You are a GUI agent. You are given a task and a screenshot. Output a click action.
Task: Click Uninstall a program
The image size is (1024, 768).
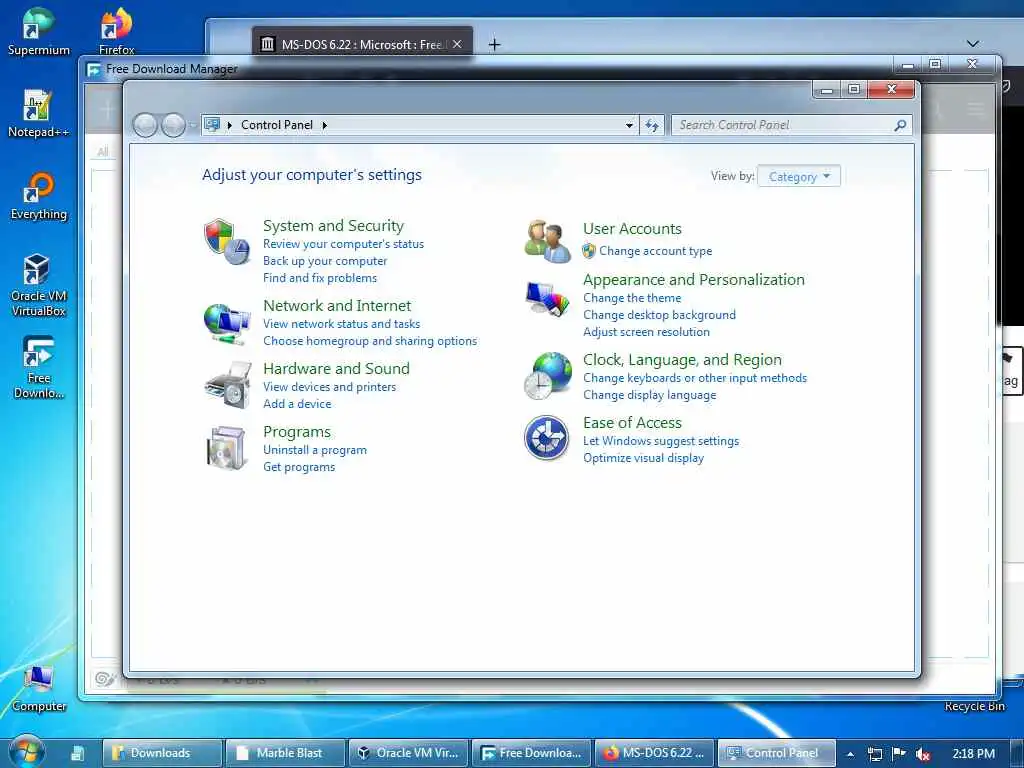pos(315,450)
